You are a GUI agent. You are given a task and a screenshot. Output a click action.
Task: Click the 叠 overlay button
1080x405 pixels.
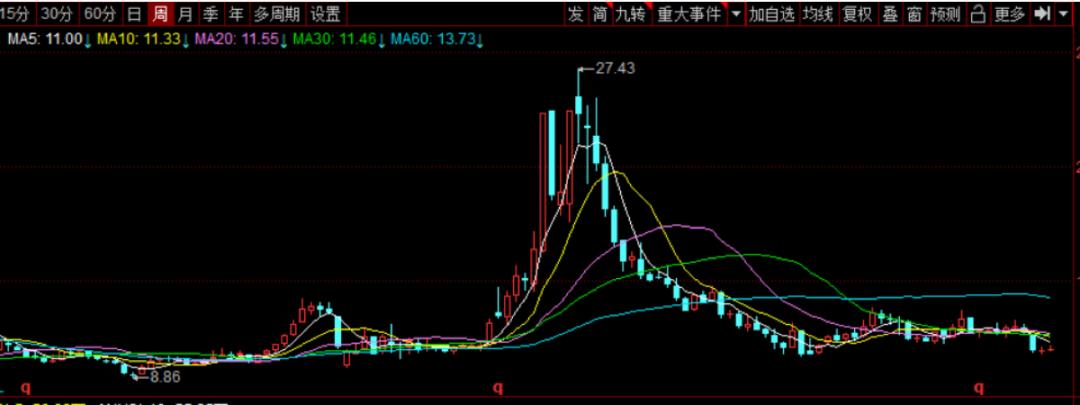point(890,14)
